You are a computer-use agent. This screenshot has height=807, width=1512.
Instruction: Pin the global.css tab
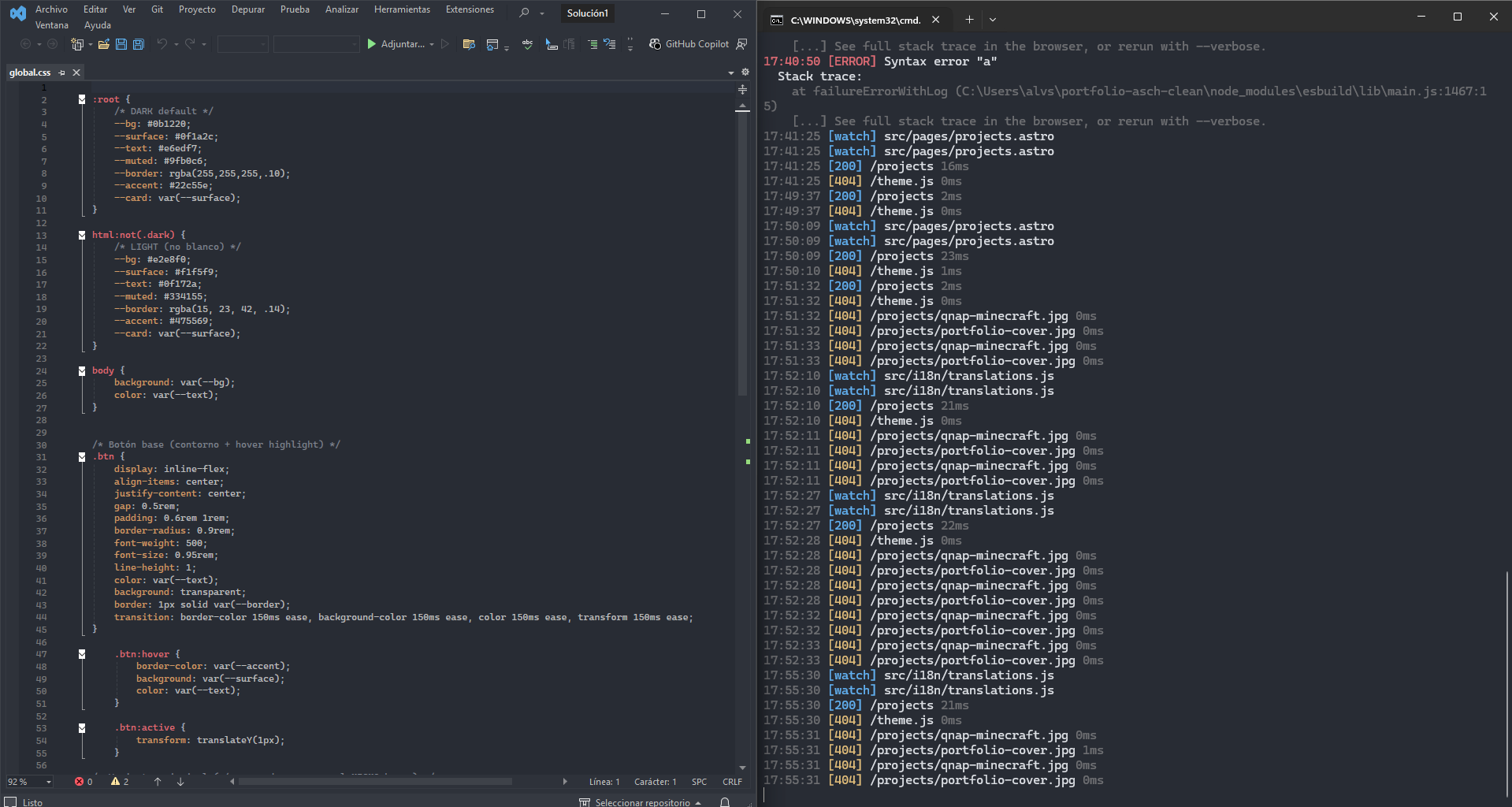(x=62, y=73)
